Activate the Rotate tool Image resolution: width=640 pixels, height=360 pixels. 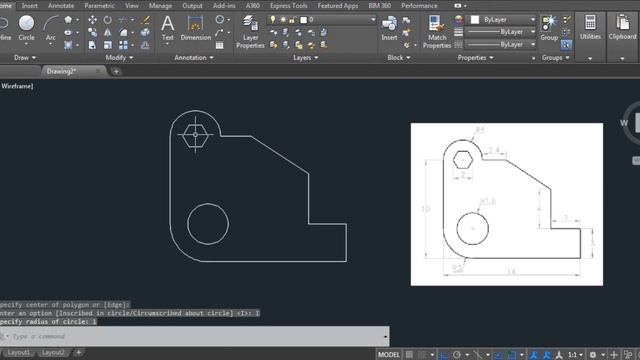[x=108, y=20]
